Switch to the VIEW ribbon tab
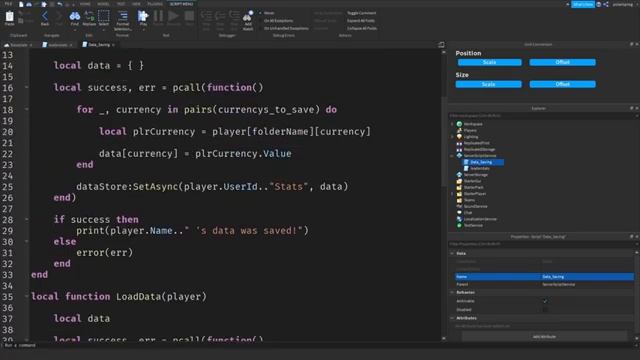 pyautogui.click(x=136, y=4)
